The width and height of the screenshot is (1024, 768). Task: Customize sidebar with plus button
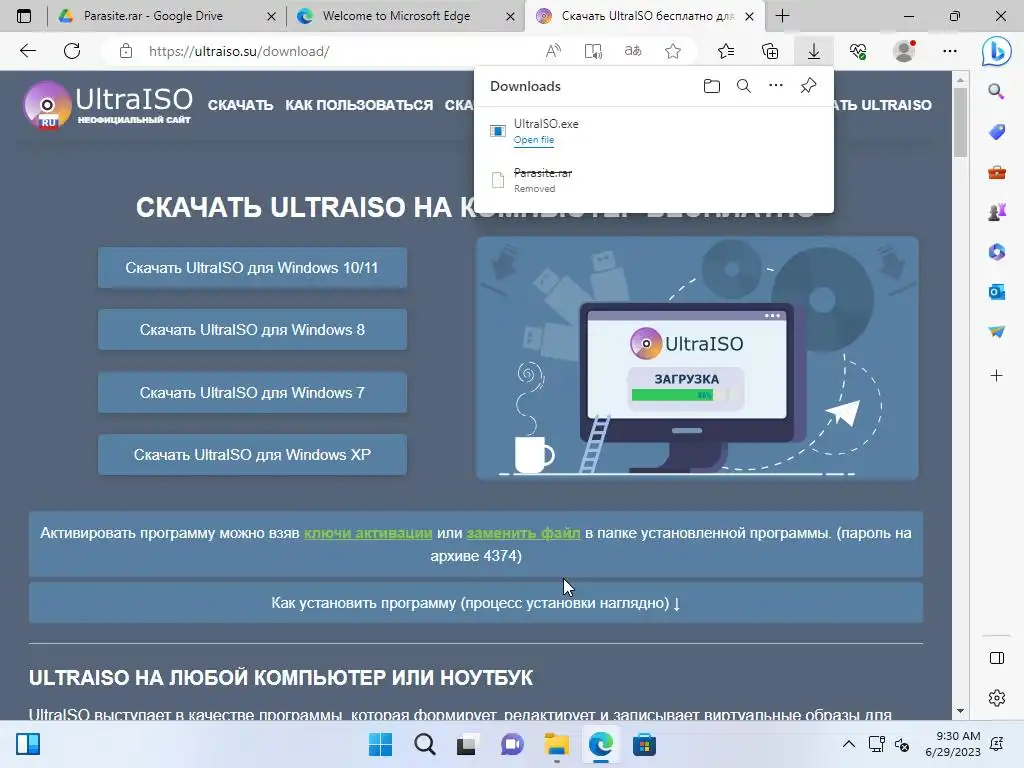(997, 376)
